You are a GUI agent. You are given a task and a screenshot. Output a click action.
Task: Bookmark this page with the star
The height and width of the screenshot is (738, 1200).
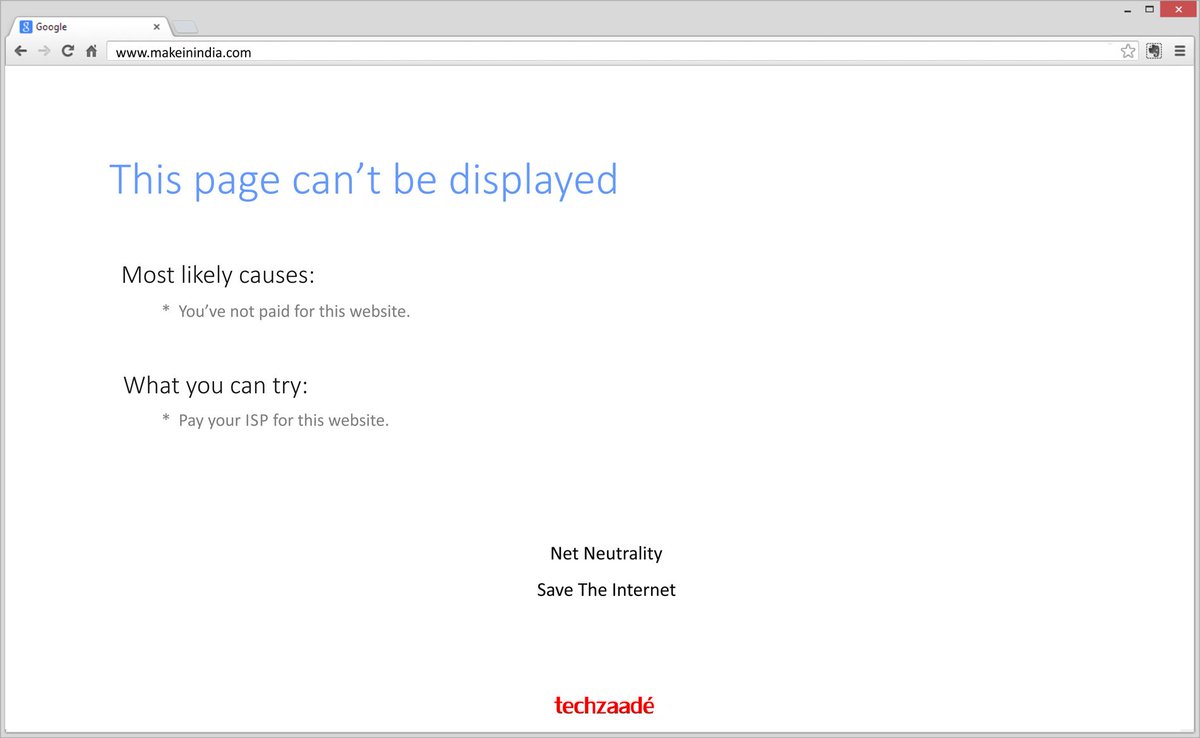click(x=1128, y=51)
